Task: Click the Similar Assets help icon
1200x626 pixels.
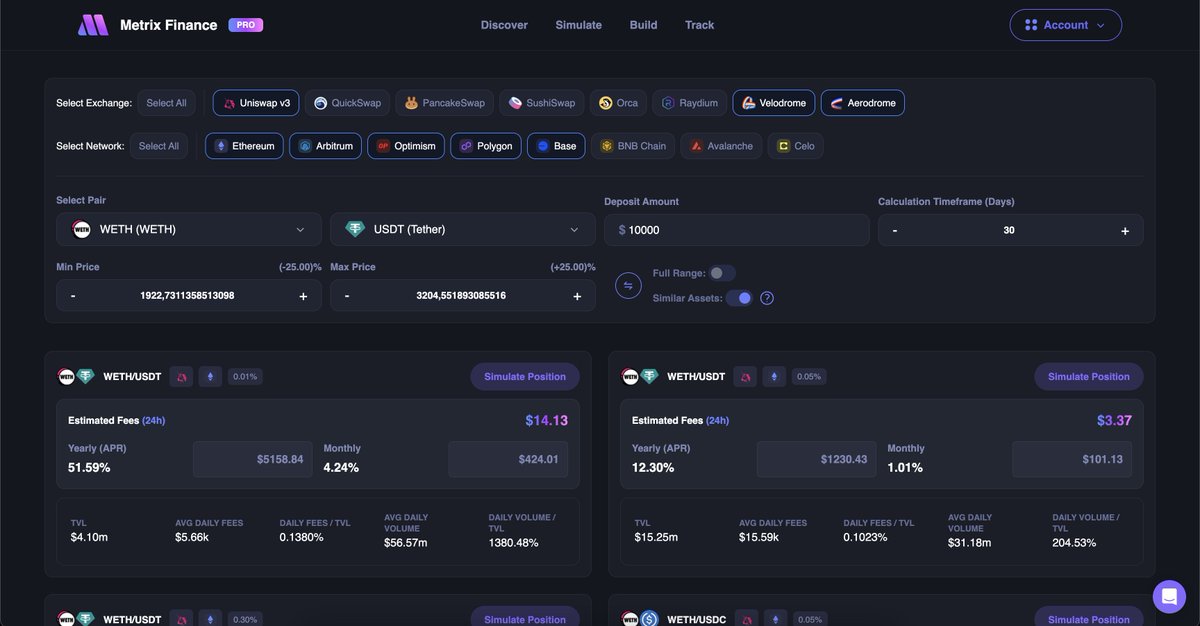Action: click(x=767, y=298)
